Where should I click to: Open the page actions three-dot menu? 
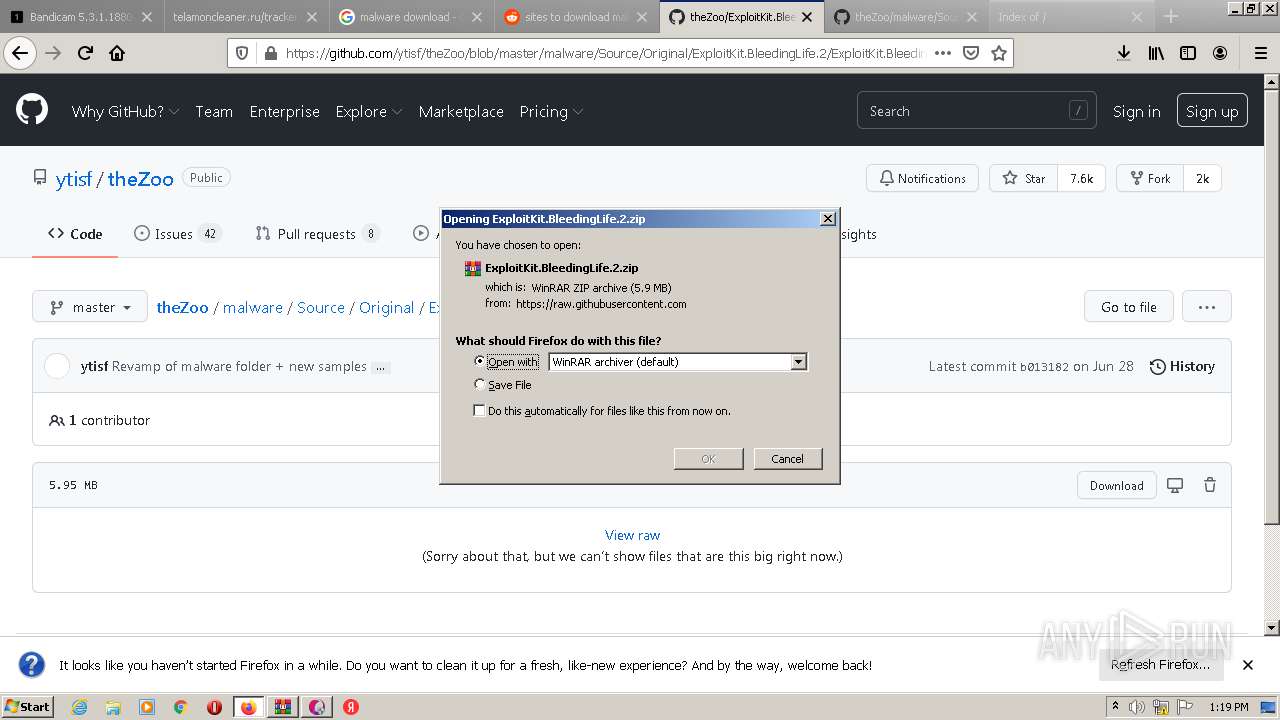pyautogui.click(x=942, y=53)
